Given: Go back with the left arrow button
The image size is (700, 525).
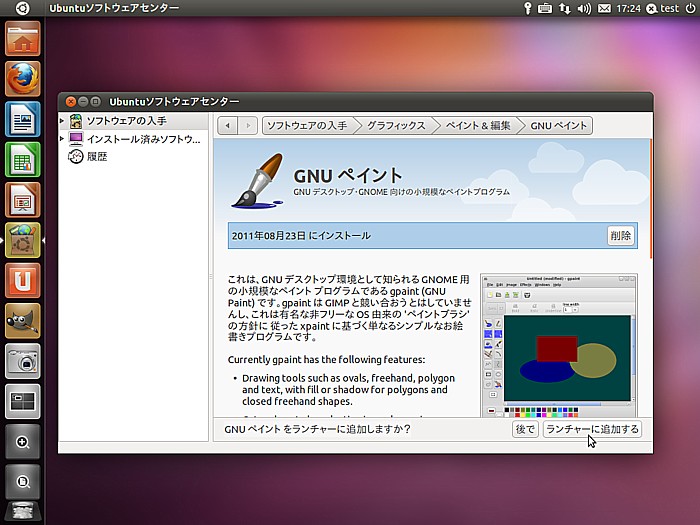Looking at the screenshot, I should [228, 125].
